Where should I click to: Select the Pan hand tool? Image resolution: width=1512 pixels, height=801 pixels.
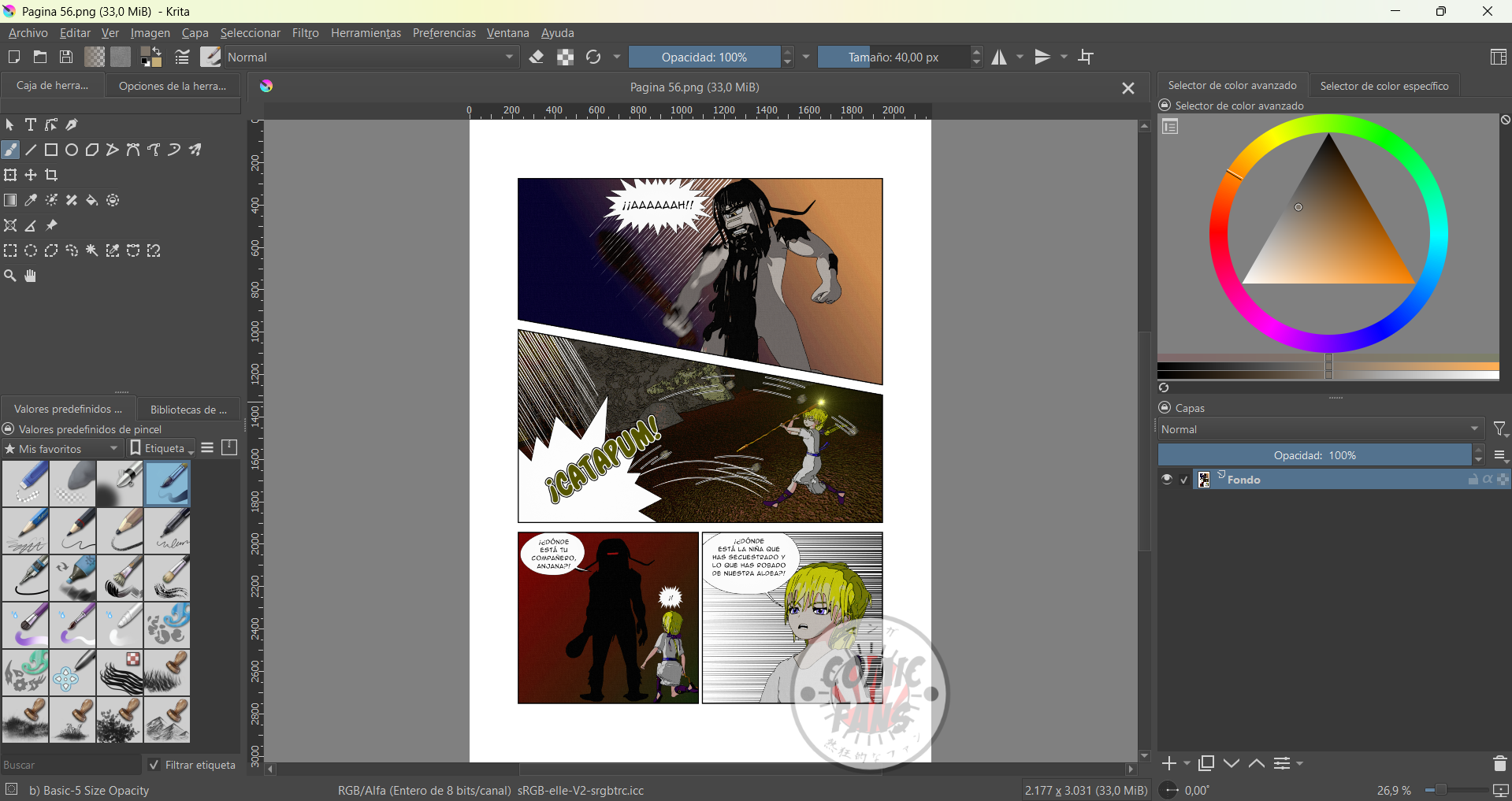(x=31, y=276)
